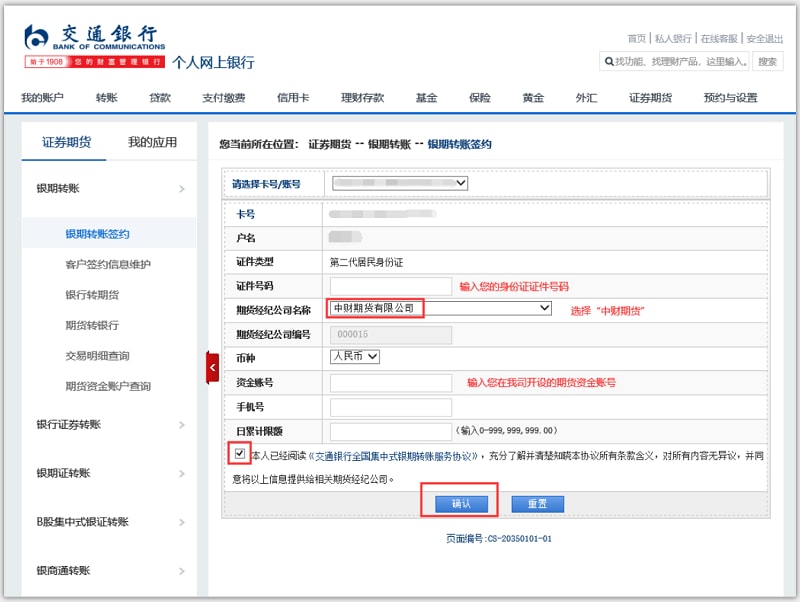The image size is (800, 602).
Task: Switch to the 我的应用 tab
Action: click(x=152, y=142)
